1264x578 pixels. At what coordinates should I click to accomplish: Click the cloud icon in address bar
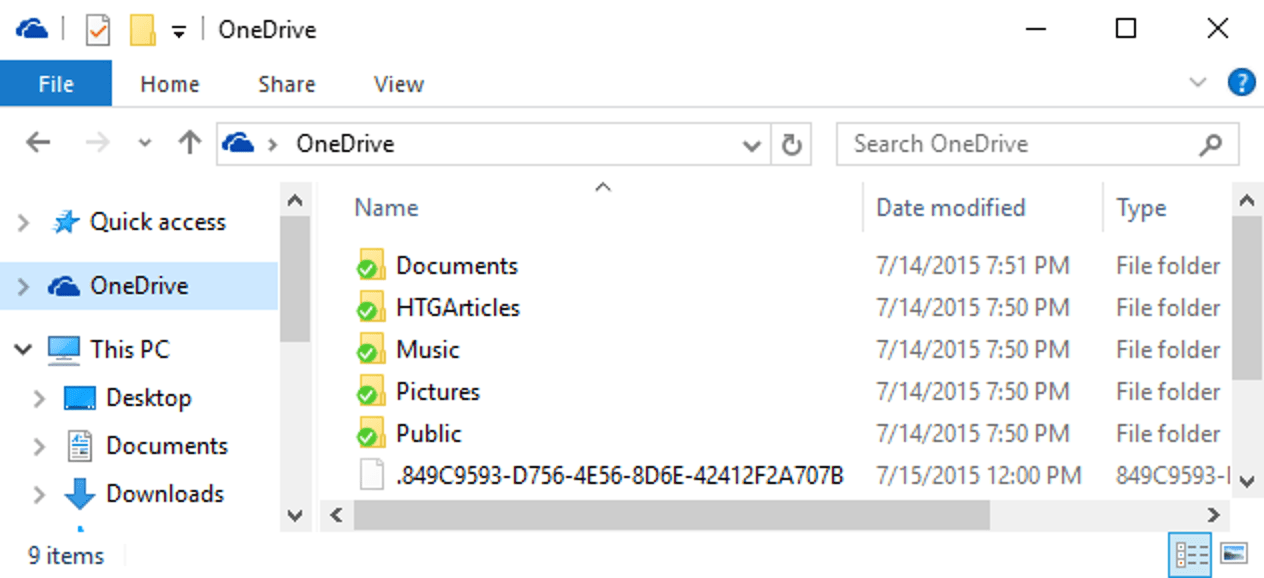pyautogui.click(x=238, y=143)
